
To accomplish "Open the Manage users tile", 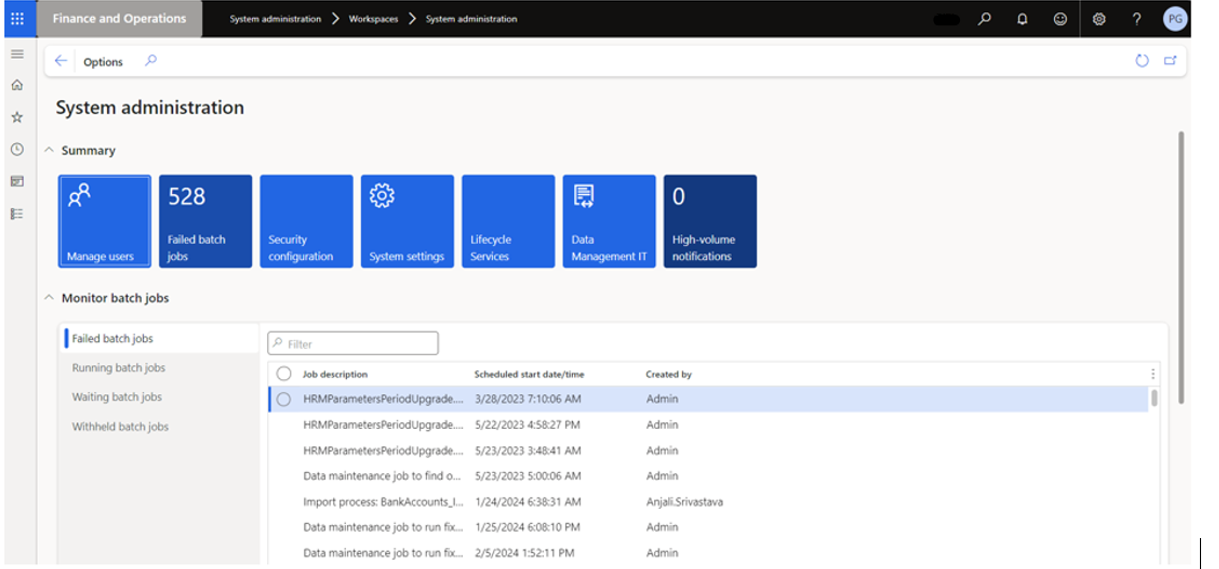I will coord(104,221).
